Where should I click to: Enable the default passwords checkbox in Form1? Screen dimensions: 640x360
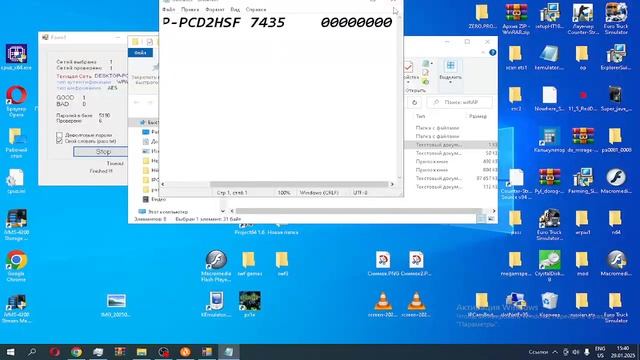click(x=59, y=135)
